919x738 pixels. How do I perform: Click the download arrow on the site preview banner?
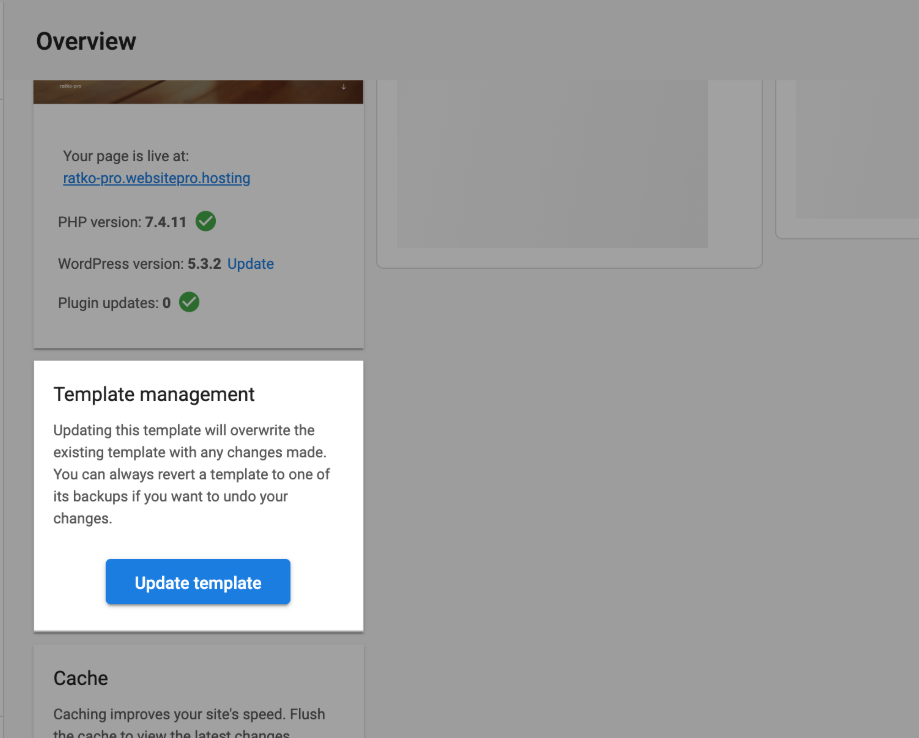click(x=344, y=89)
